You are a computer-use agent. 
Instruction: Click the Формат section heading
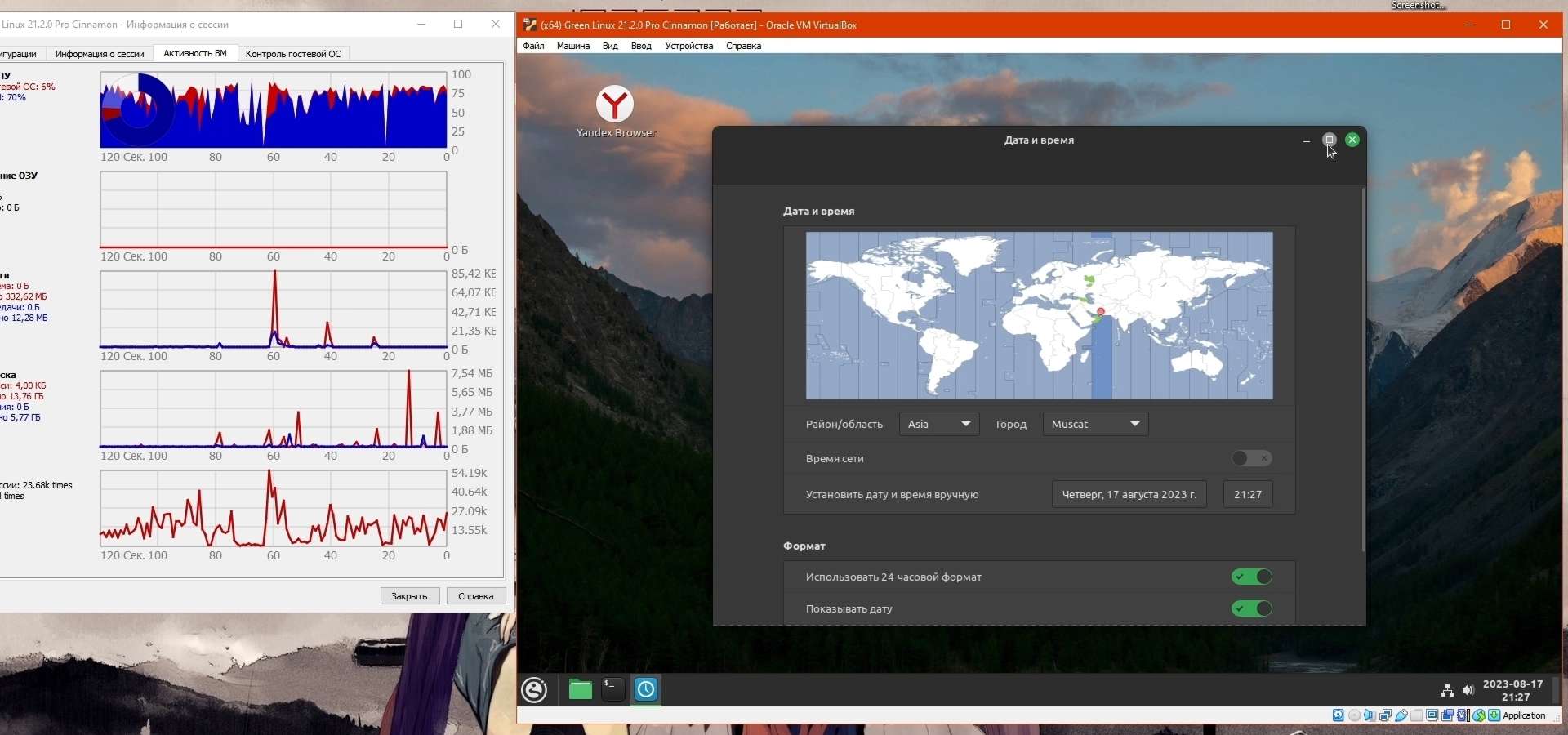pos(804,546)
